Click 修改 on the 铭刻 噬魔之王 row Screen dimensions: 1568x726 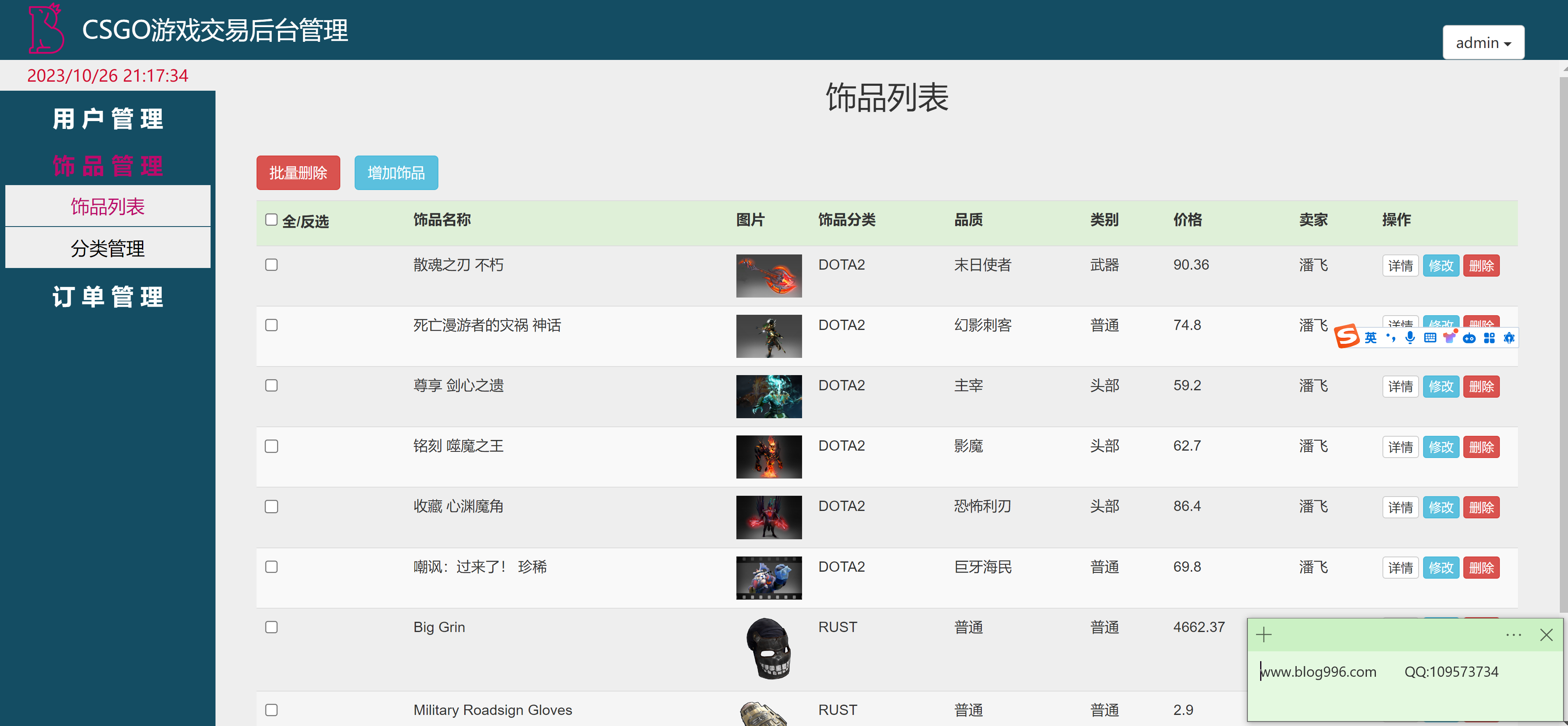click(1441, 446)
